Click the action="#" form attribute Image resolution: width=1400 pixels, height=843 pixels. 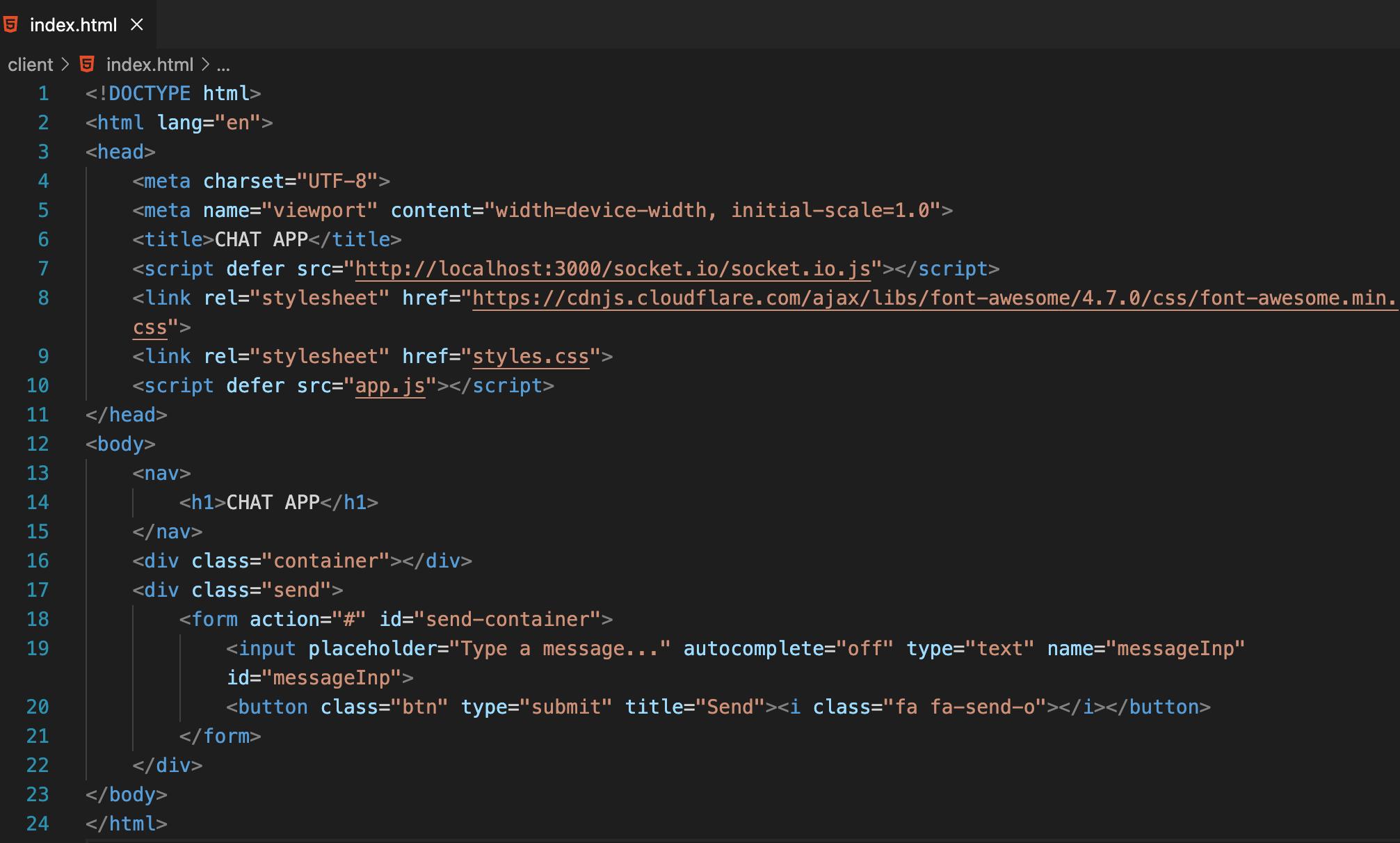pos(308,619)
